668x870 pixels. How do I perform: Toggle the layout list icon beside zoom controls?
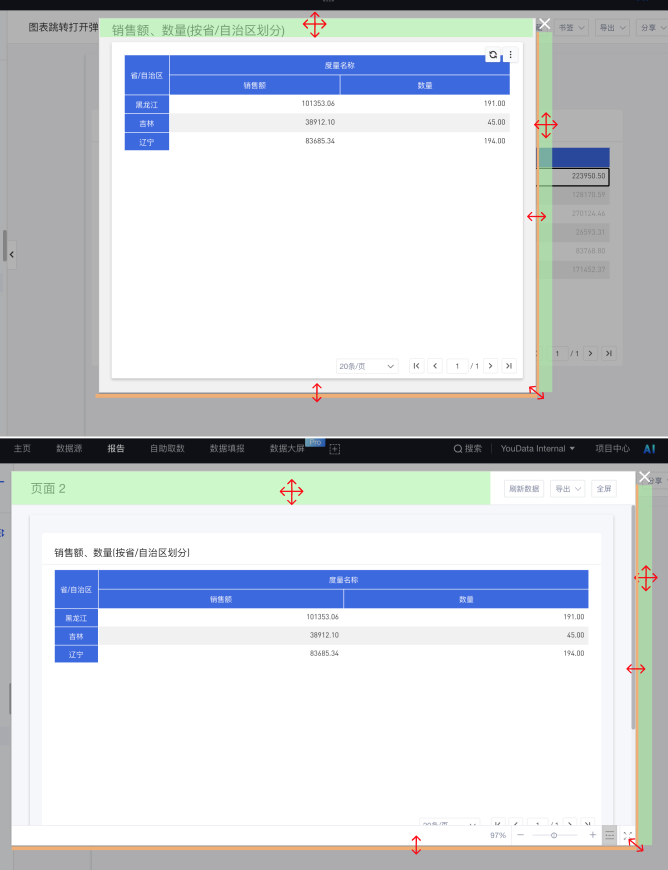609,834
